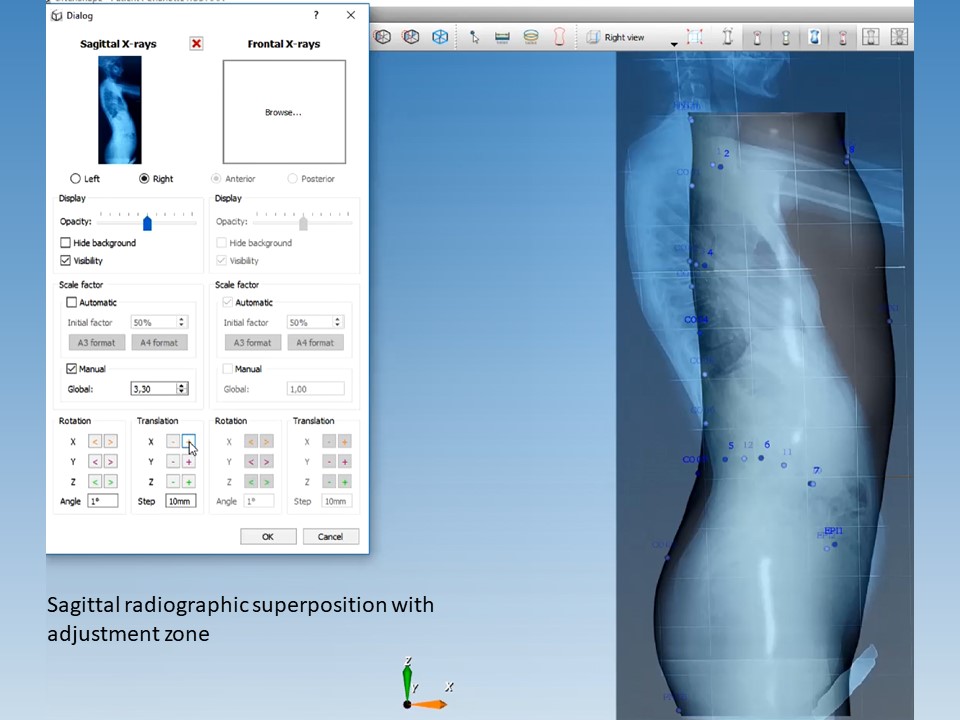Toggle the blue torso display icon
The width and height of the screenshot is (960, 720).
tap(814, 37)
